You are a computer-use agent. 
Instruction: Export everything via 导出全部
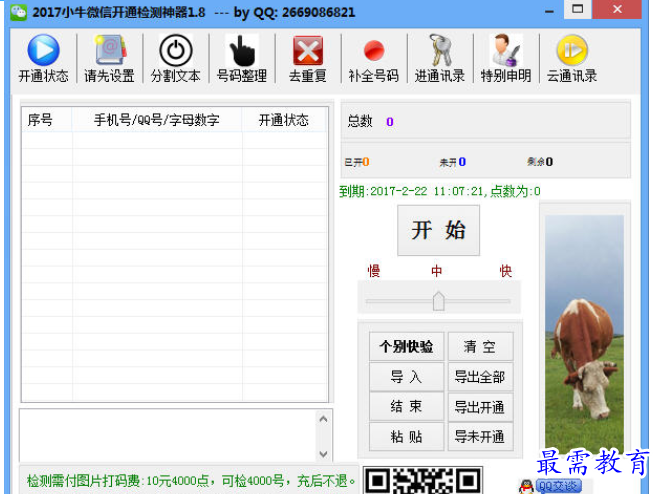480,376
